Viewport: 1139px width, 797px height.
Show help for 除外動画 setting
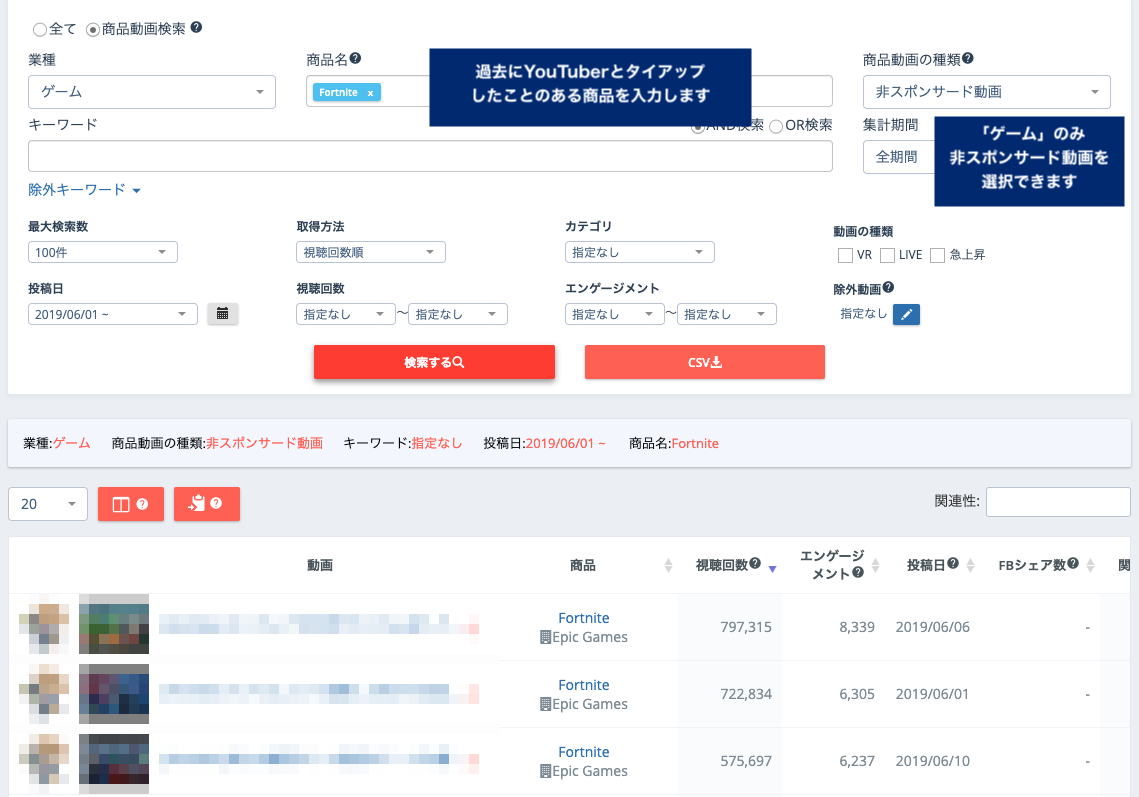click(888, 288)
